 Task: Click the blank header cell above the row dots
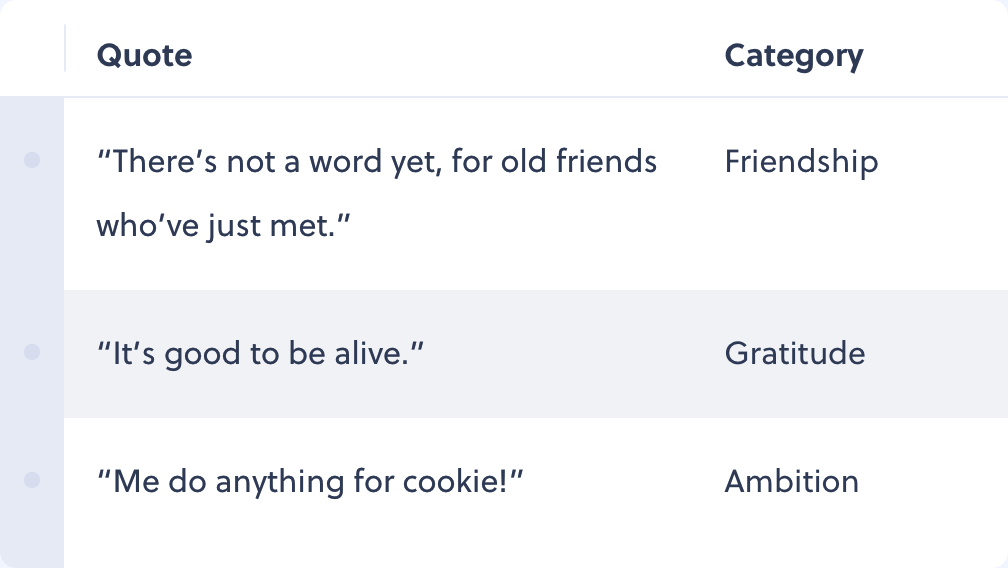(32, 48)
